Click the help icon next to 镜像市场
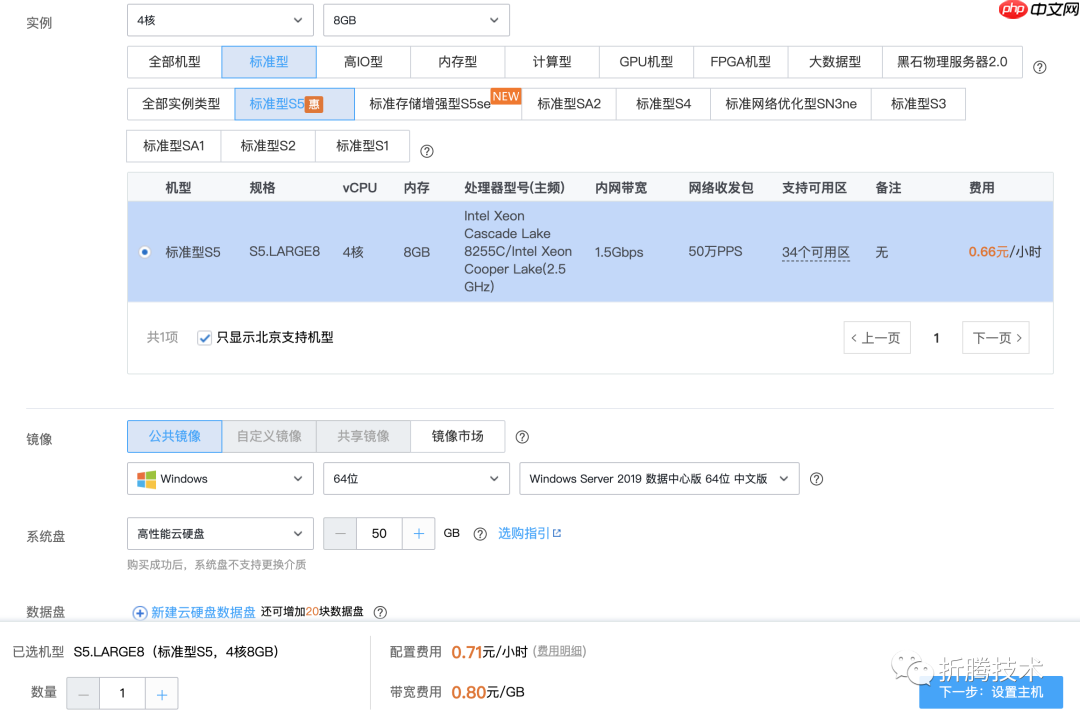This screenshot has height=718, width=1080. [x=522, y=436]
